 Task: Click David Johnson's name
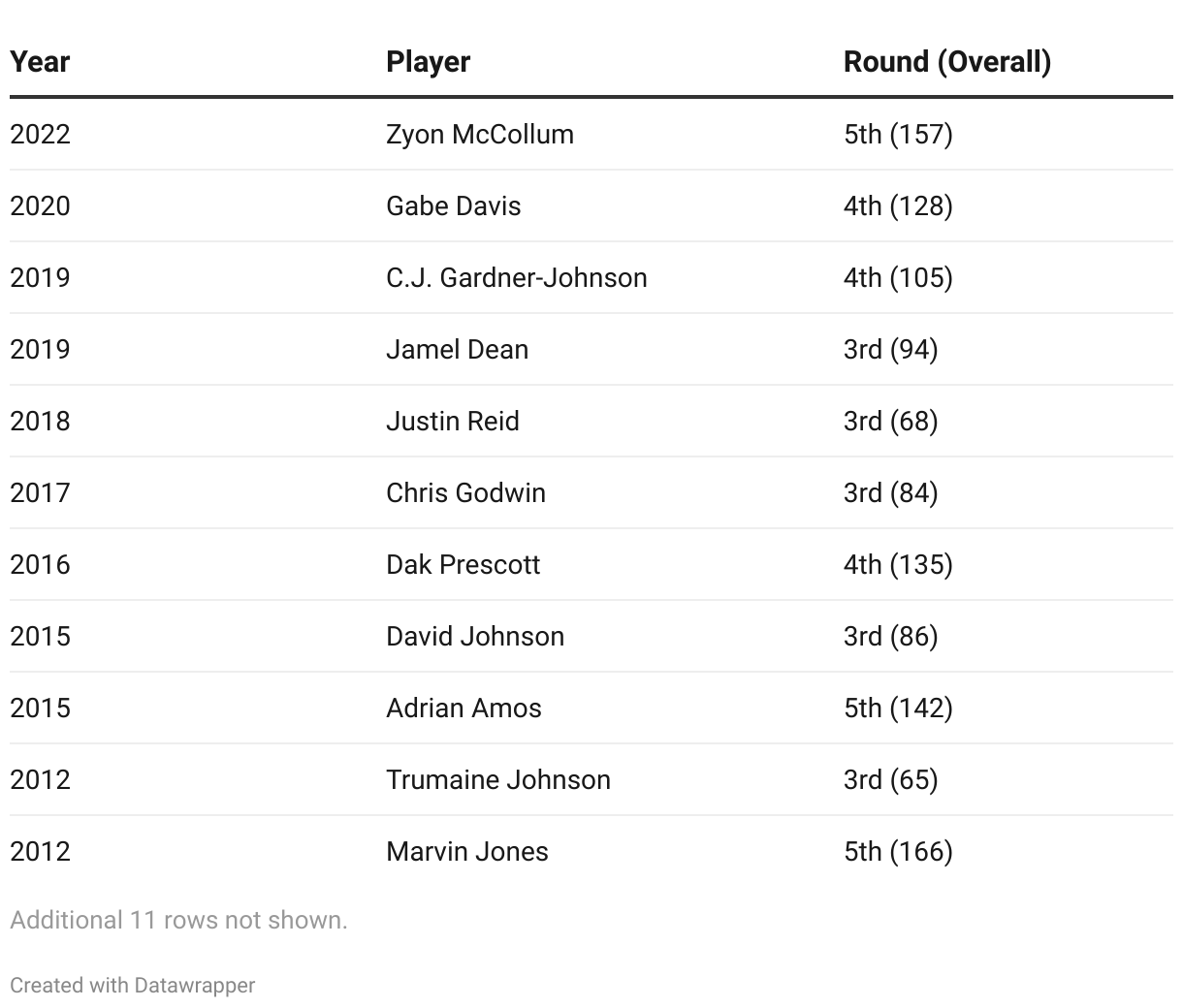474,636
